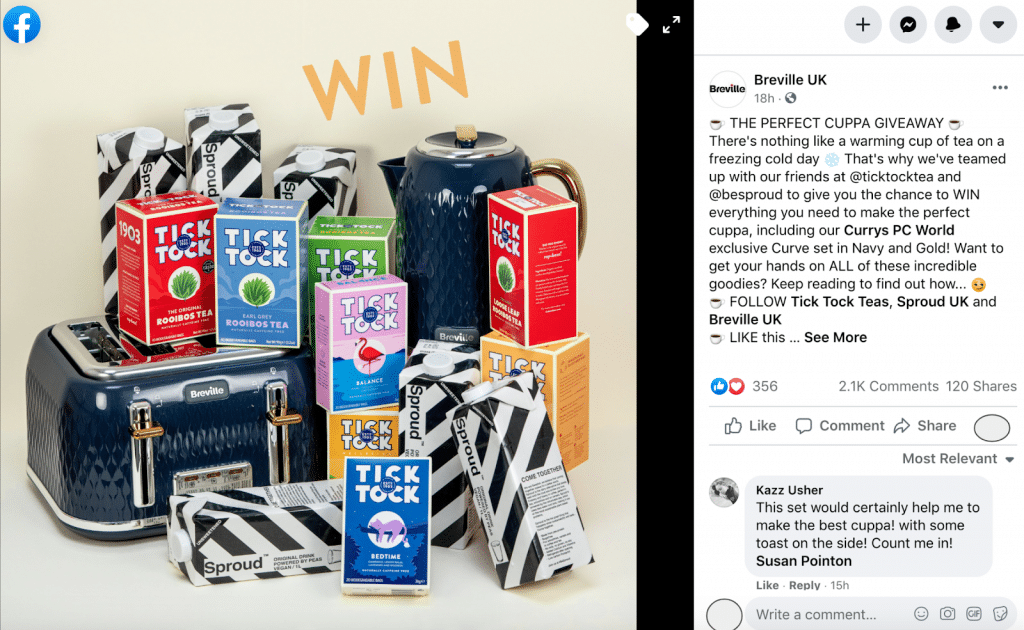Screen dimensions: 1024x630
Task: Expand post text with See More
Action: pyautogui.click(x=835, y=338)
